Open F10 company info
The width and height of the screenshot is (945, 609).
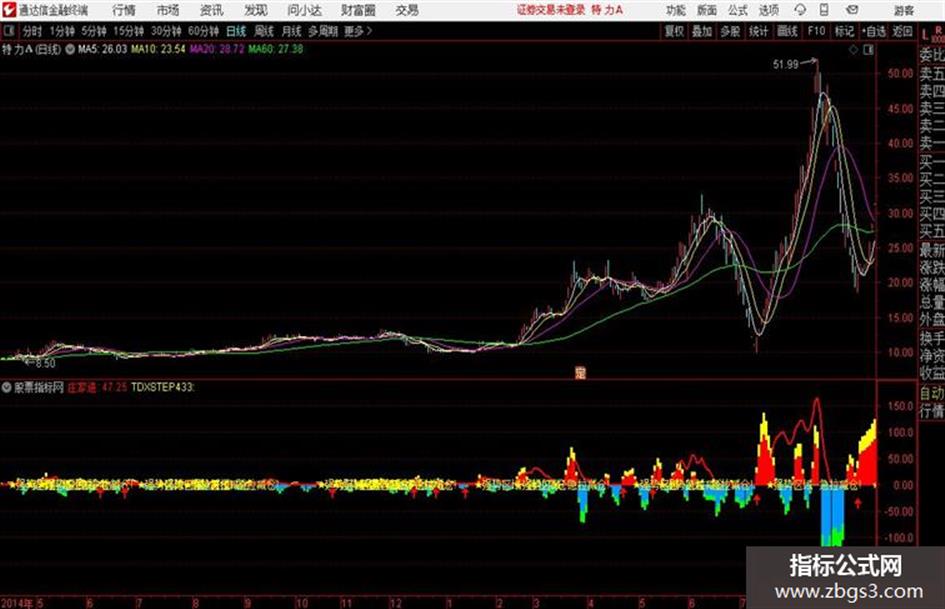[816, 31]
